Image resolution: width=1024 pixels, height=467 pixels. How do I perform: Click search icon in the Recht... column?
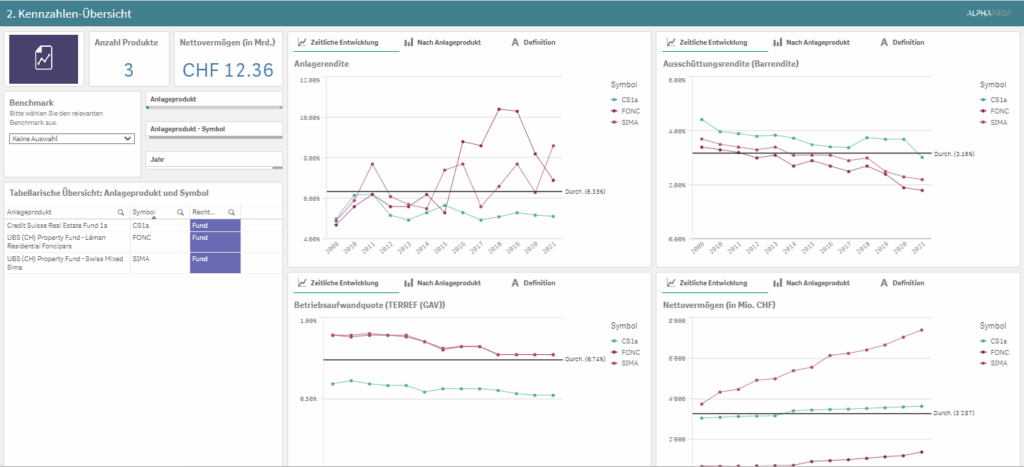(x=231, y=213)
